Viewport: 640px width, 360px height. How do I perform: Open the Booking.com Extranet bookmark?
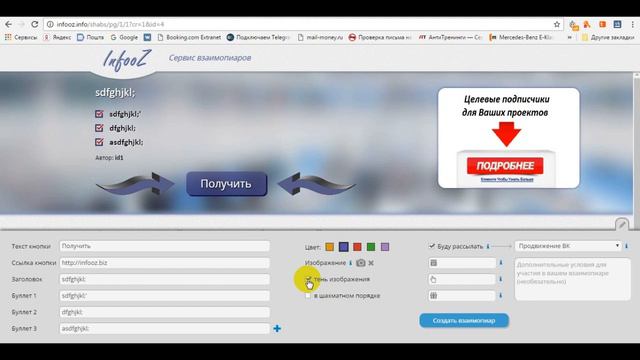189,37
